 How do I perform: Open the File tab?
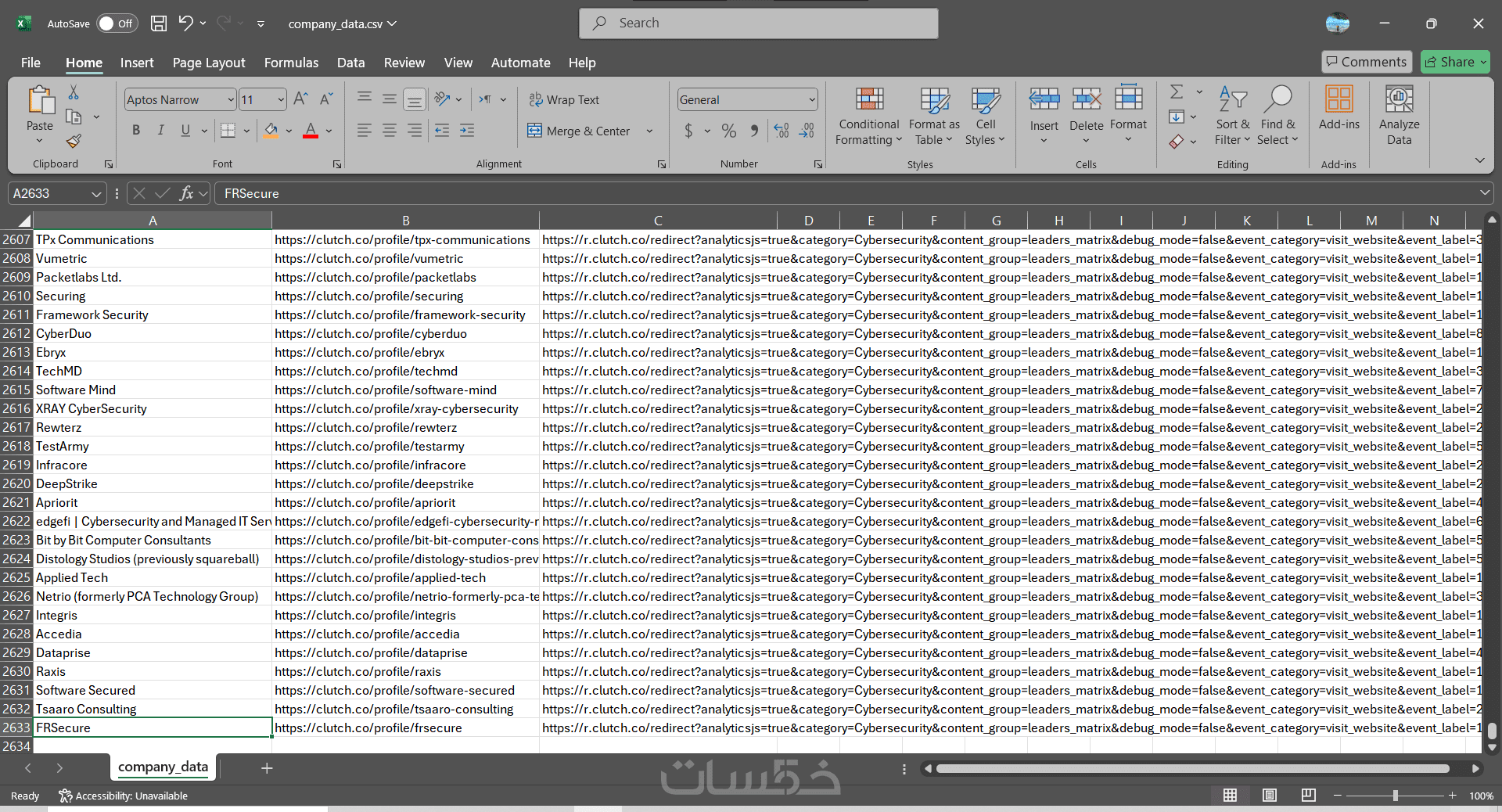click(x=31, y=63)
